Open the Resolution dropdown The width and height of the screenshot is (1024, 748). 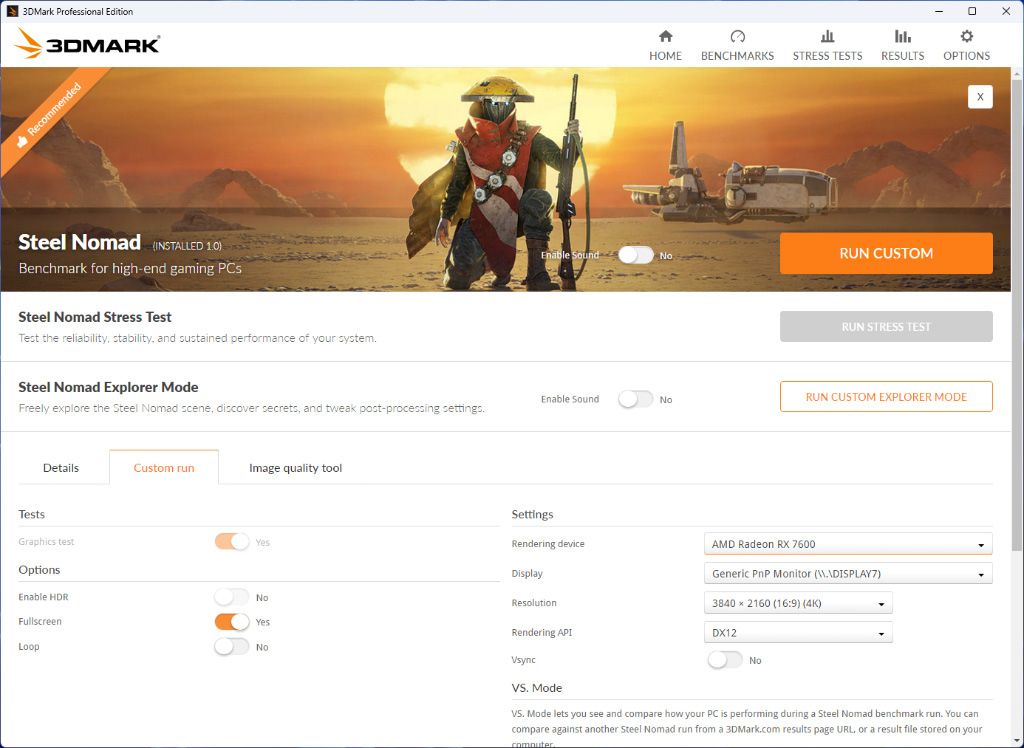click(x=798, y=603)
